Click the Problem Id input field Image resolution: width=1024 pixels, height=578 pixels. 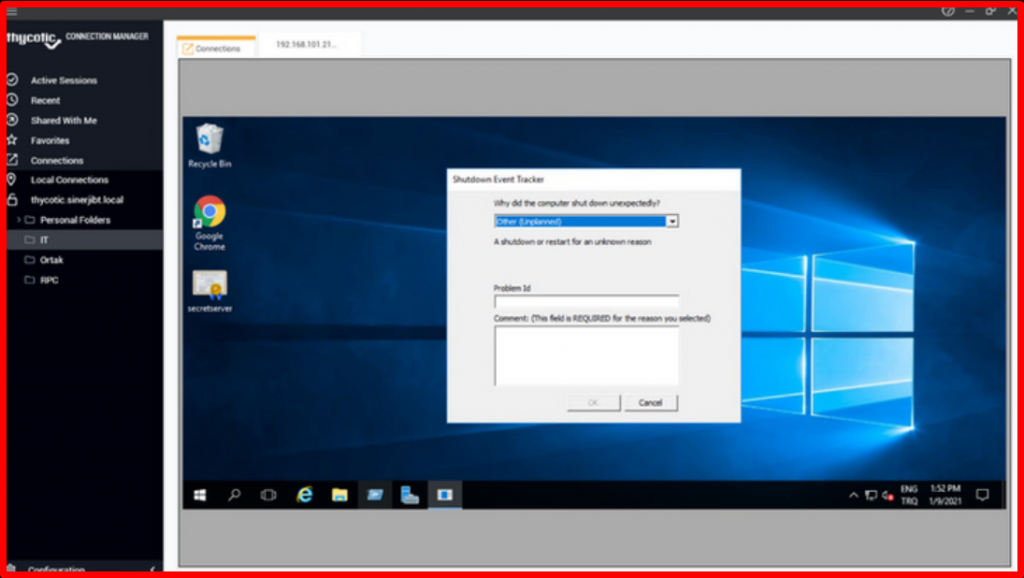pos(585,301)
